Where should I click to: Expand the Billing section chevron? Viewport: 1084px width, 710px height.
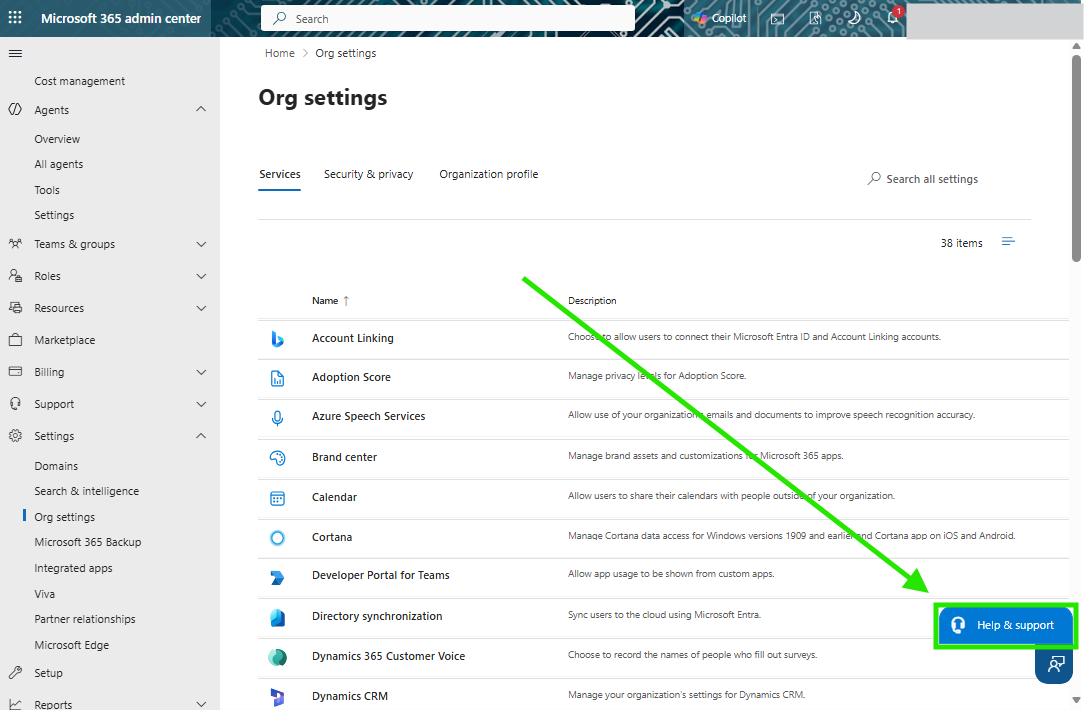[201, 372]
